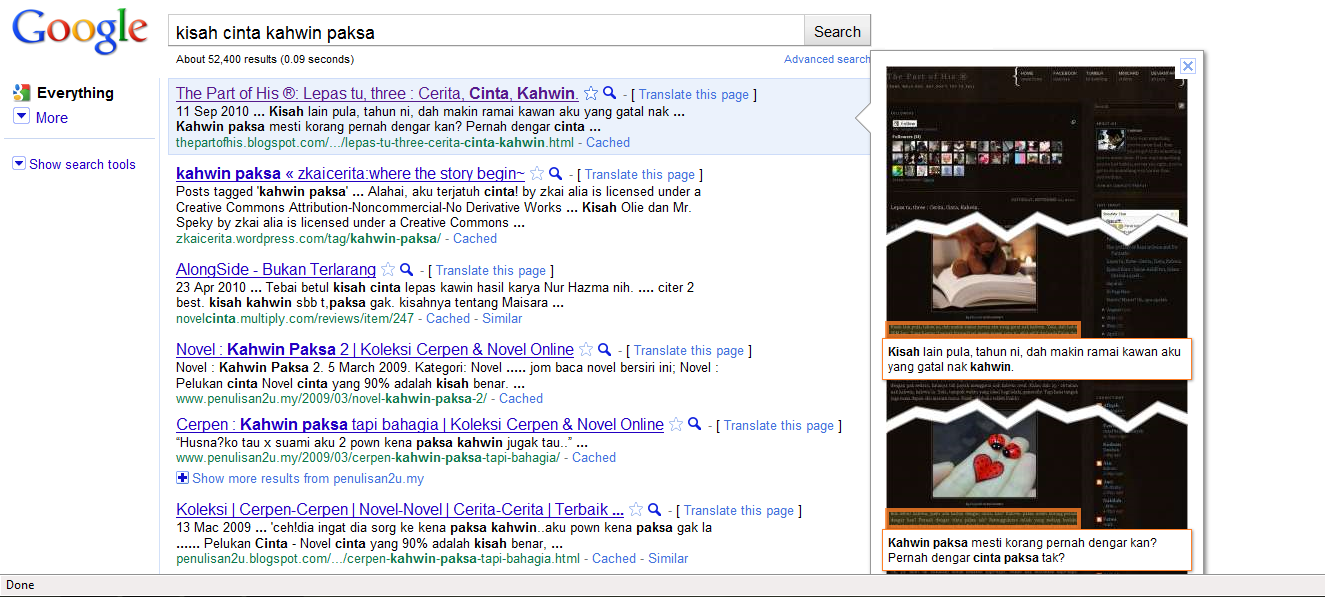Open Cached link for novel-kahwin-paksa-2 result
Screen dimensions: 1325x597
[x=521, y=398]
